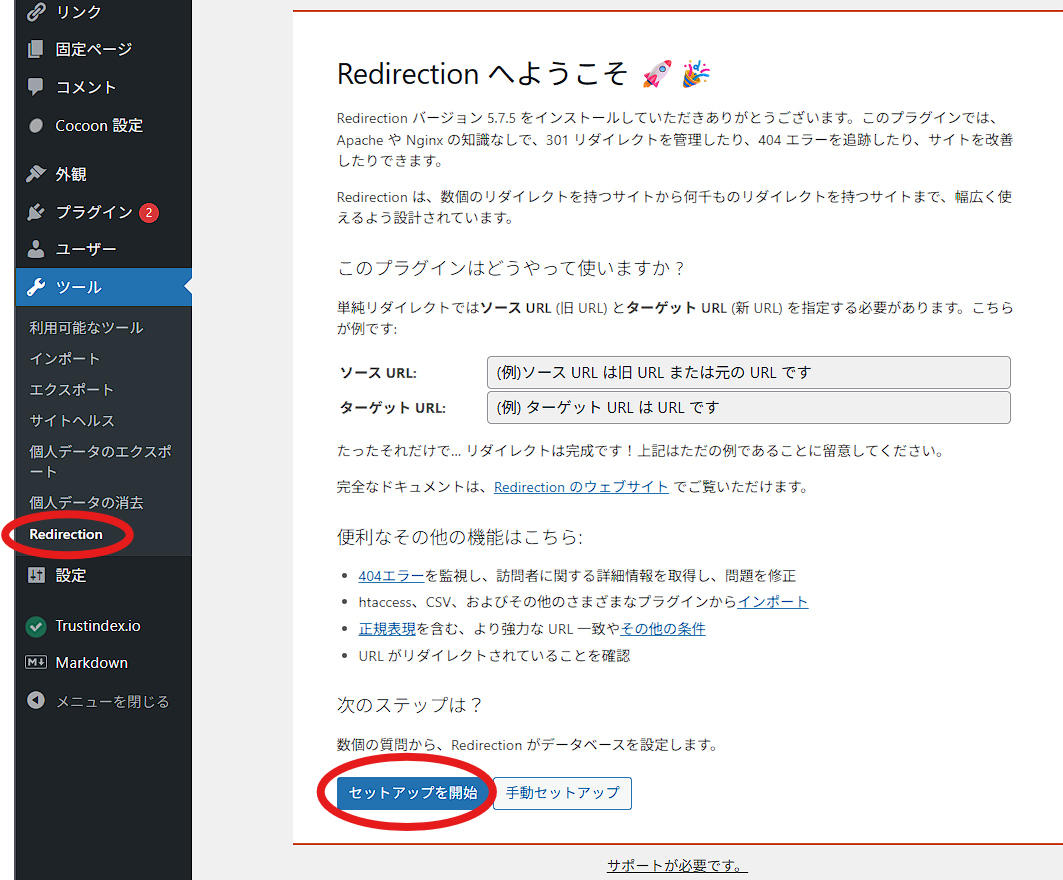Viewport: 1063px width, 880px height.
Task: Open サイトヘルス submenu item
Action: click(x=72, y=420)
